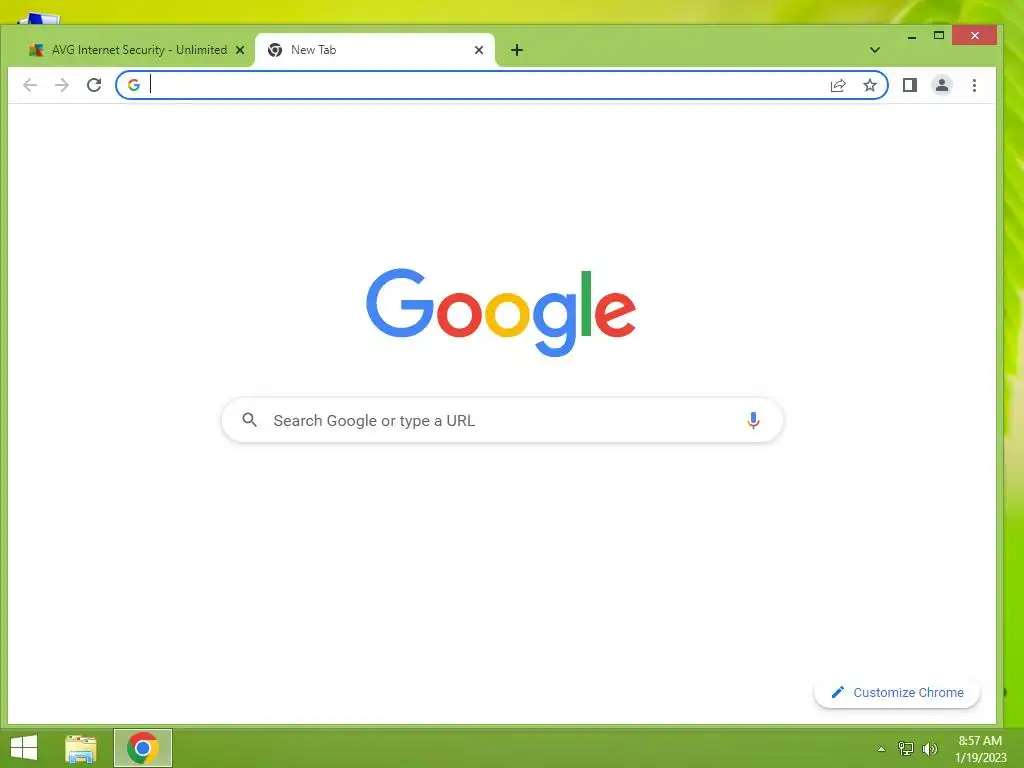Click the Google icon in address bar

pos(134,85)
